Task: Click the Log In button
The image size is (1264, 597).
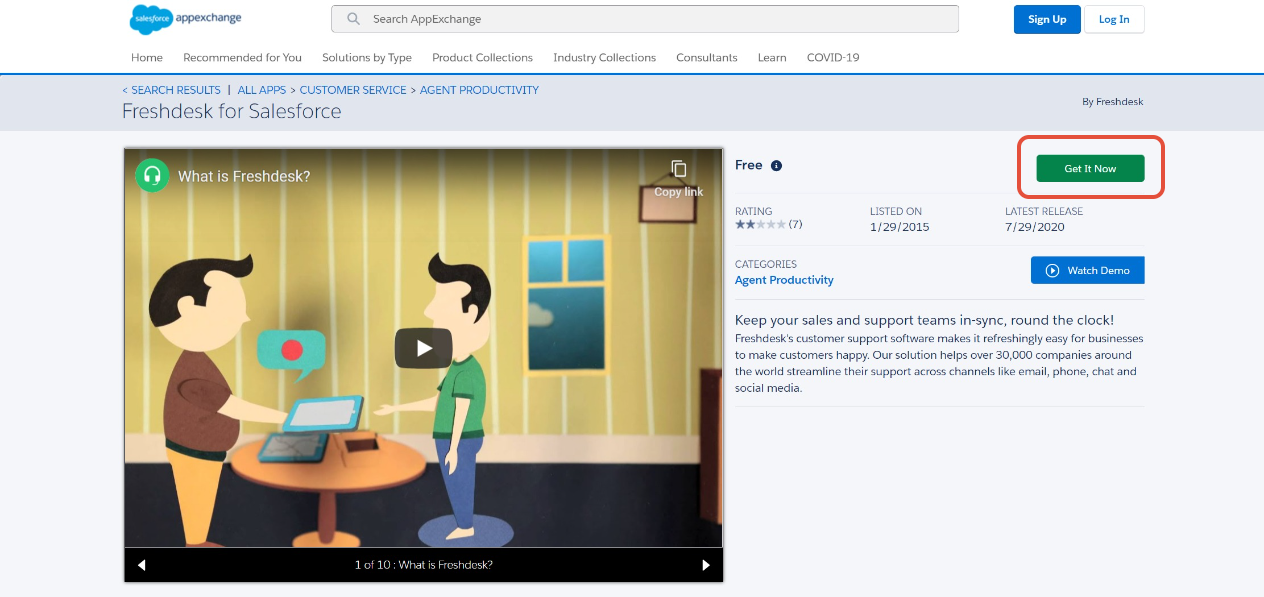Action: [1114, 19]
